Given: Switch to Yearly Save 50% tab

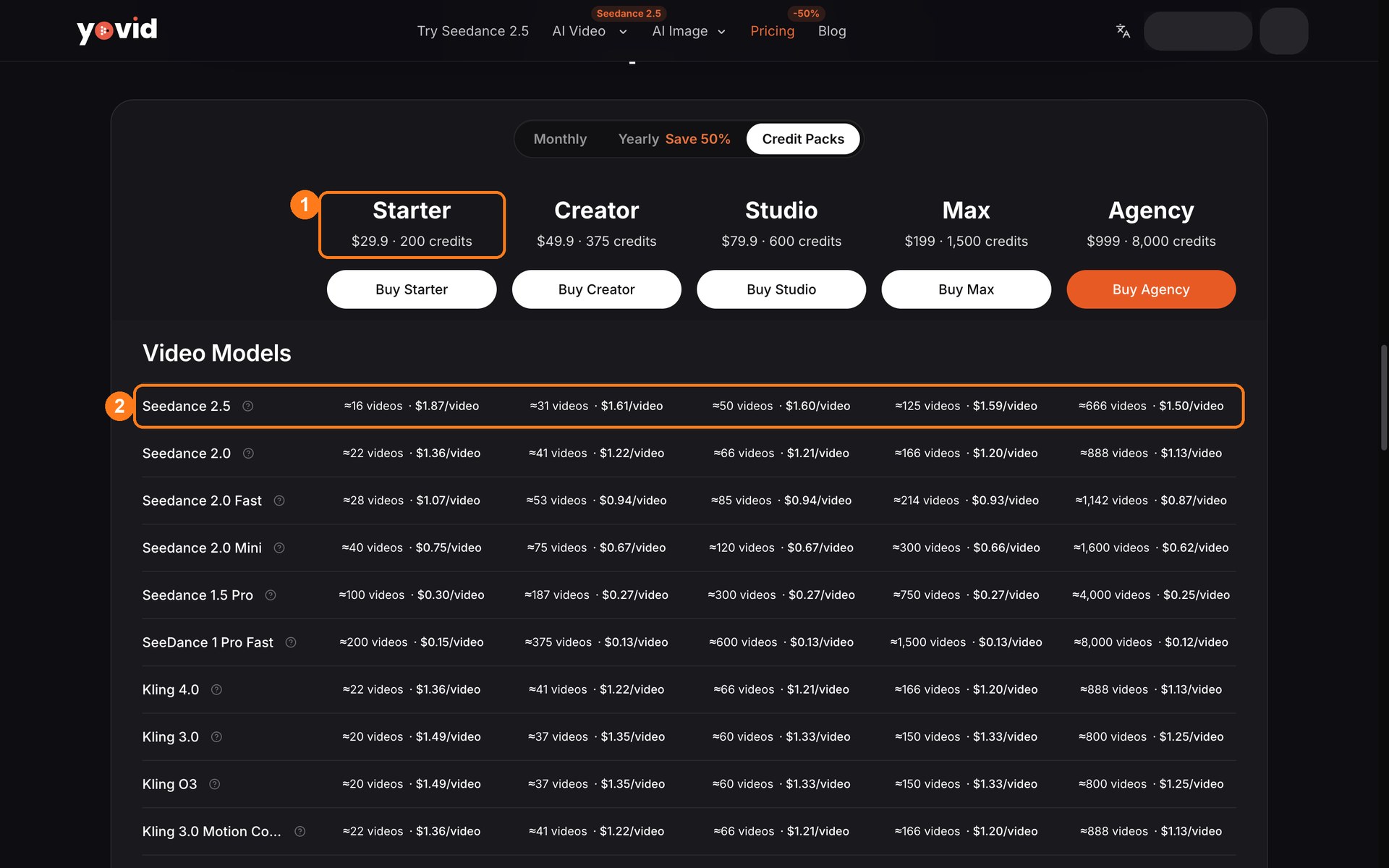Looking at the screenshot, I should pyautogui.click(x=674, y=139).
